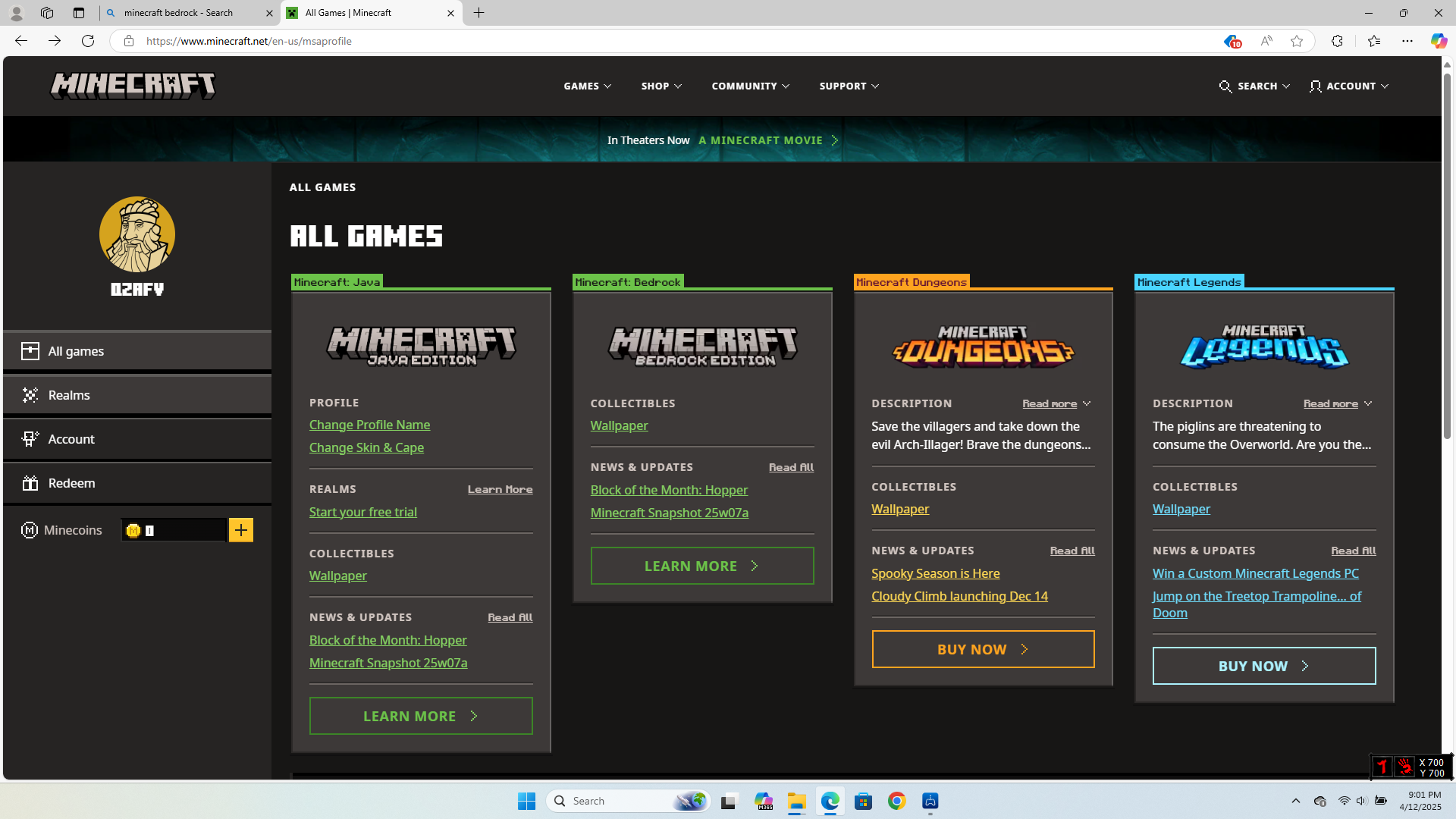This screenshot has height=819, width=1456.
Task: Click the OZAFY profile avatar
Action: 137,234
